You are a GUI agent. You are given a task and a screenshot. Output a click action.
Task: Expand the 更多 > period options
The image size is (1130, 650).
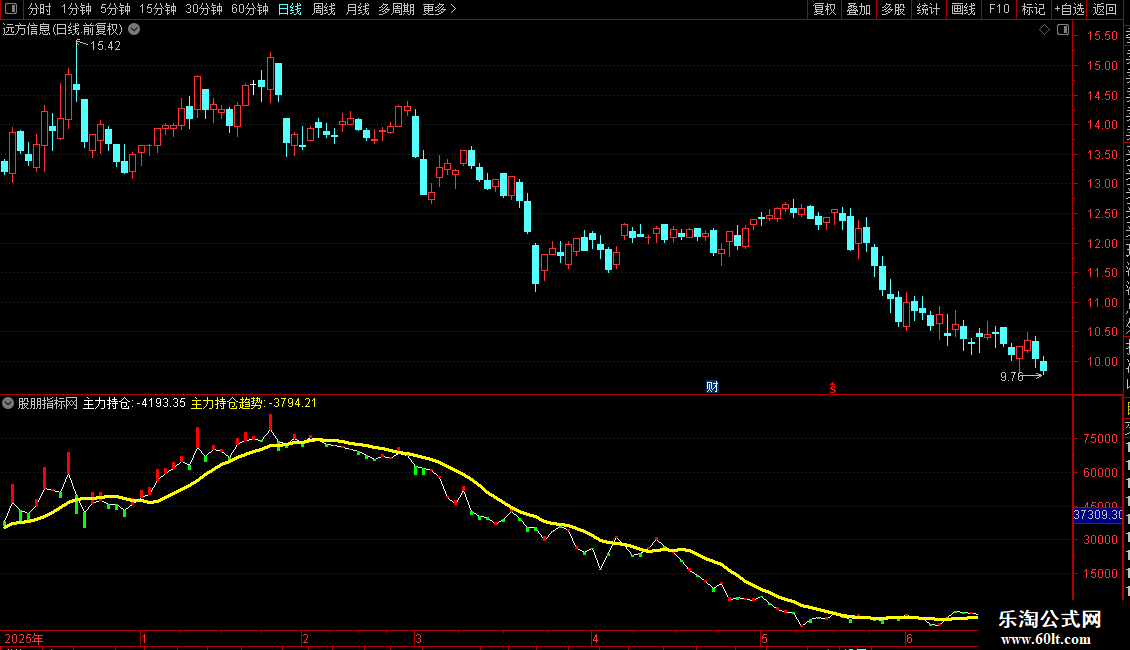(x=440, y=9)
